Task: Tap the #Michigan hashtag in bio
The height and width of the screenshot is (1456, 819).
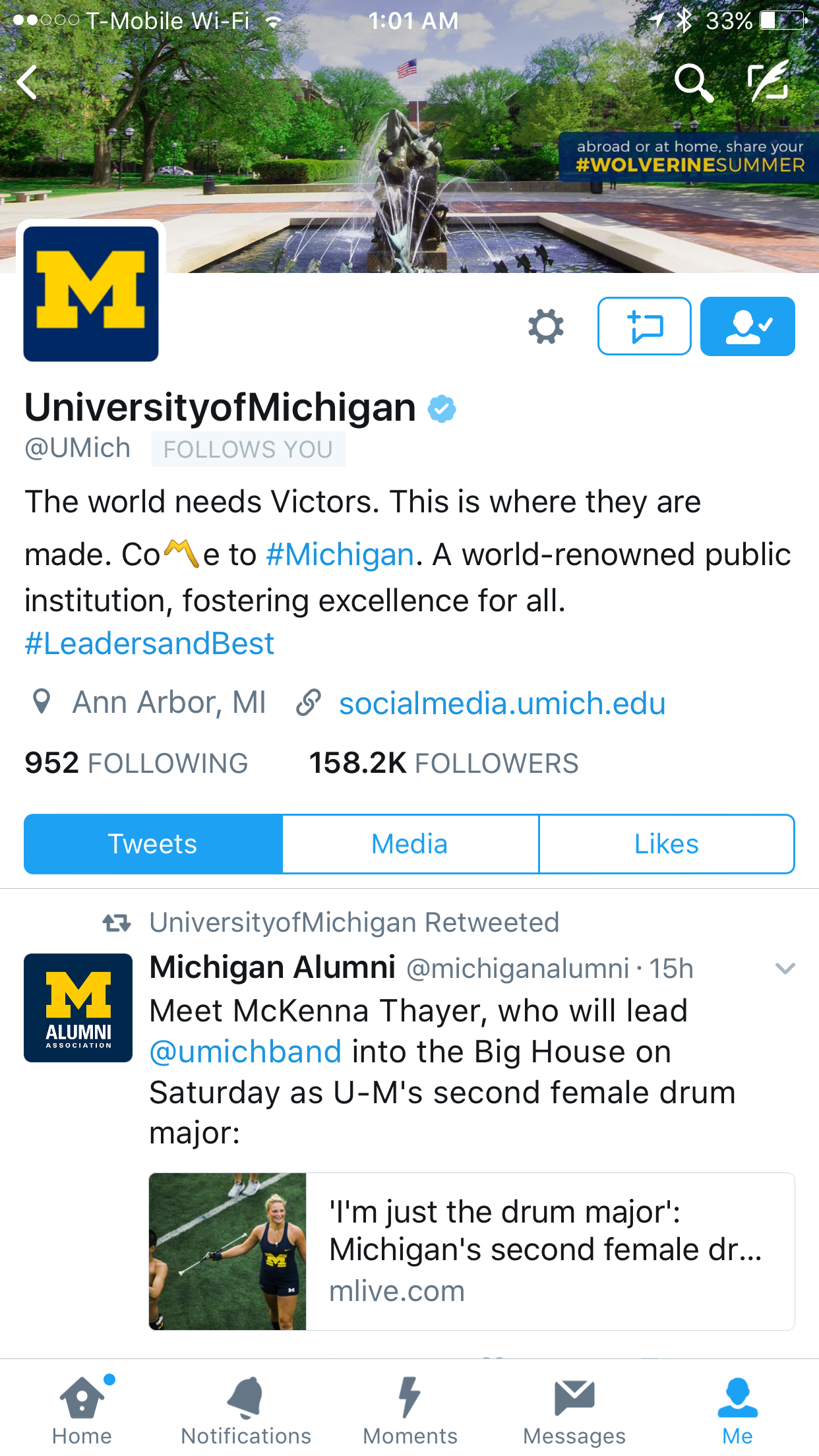Action: click(340, 555)
